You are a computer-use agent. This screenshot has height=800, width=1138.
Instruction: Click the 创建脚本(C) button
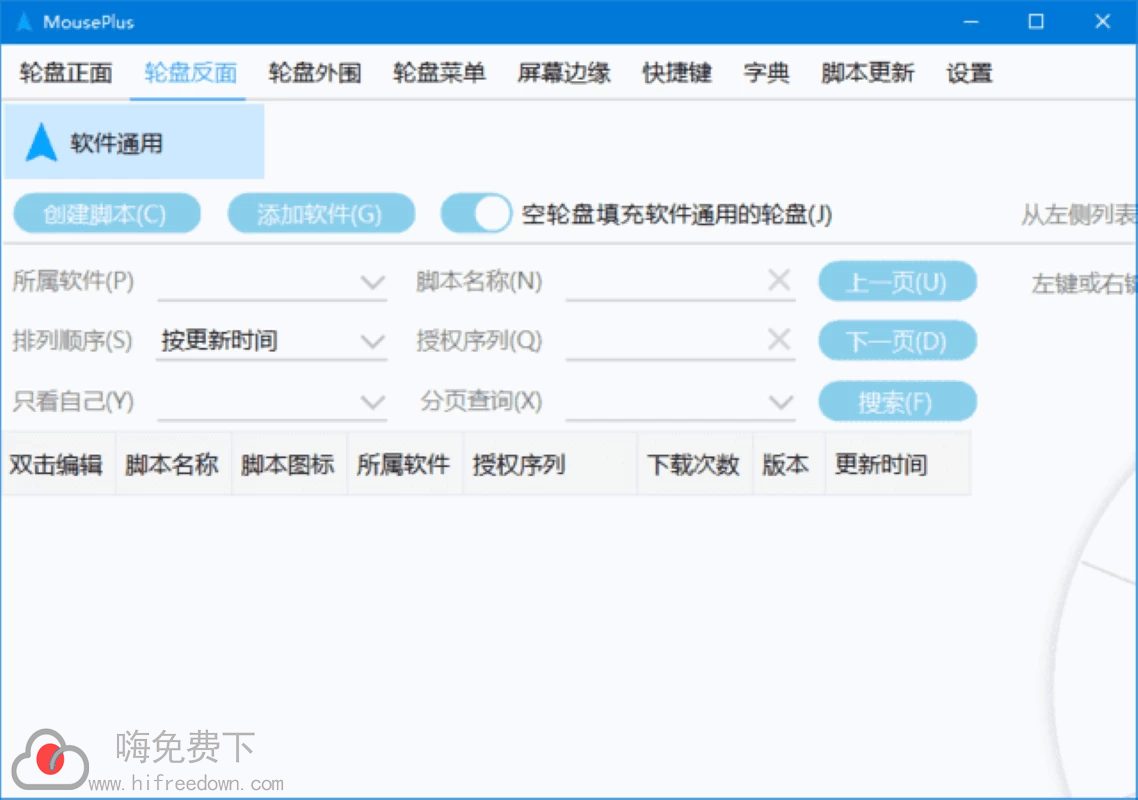click(x=107, y=213)
